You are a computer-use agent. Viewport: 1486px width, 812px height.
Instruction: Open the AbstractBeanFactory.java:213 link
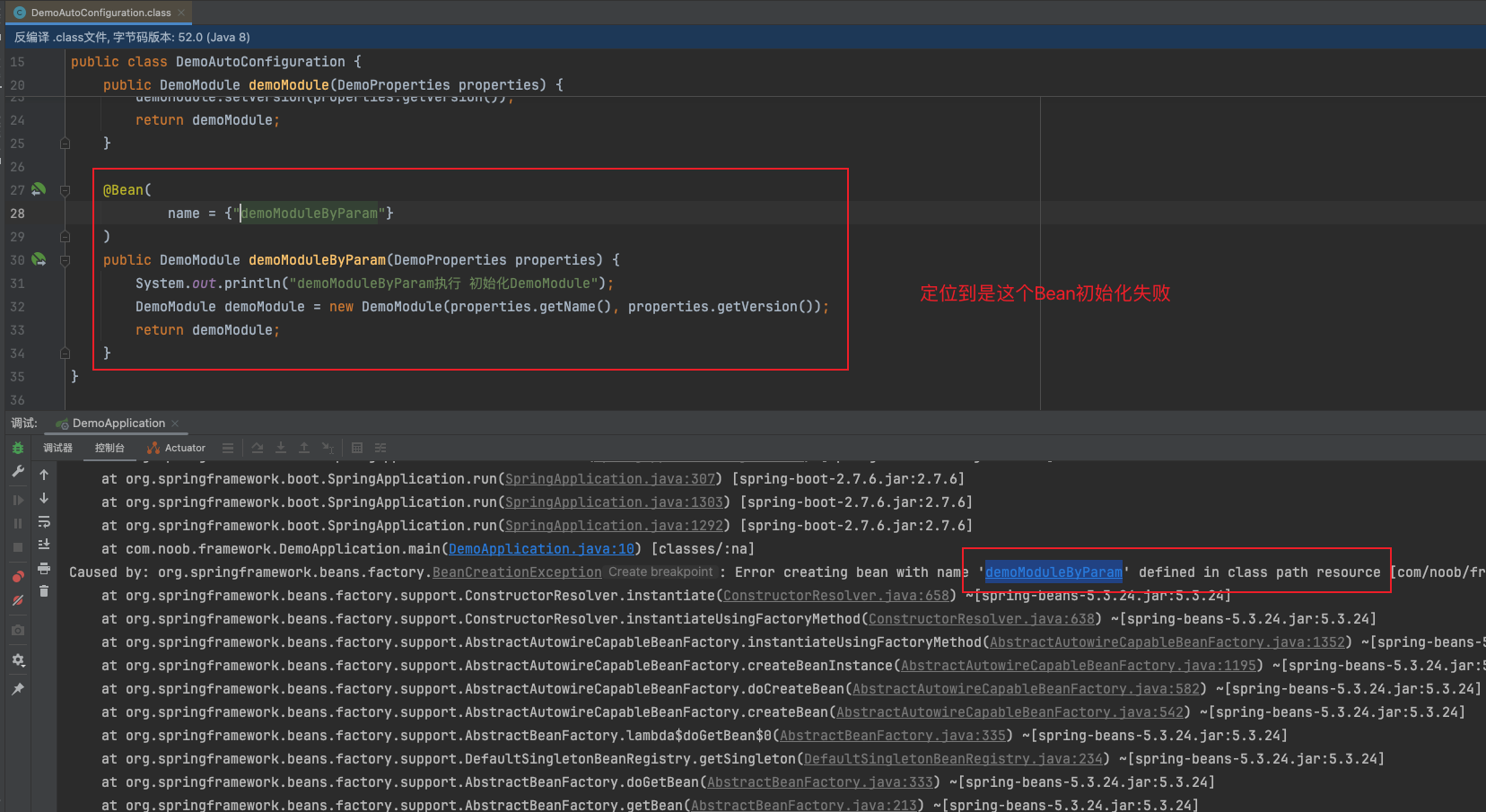click(x=804, y=805)
